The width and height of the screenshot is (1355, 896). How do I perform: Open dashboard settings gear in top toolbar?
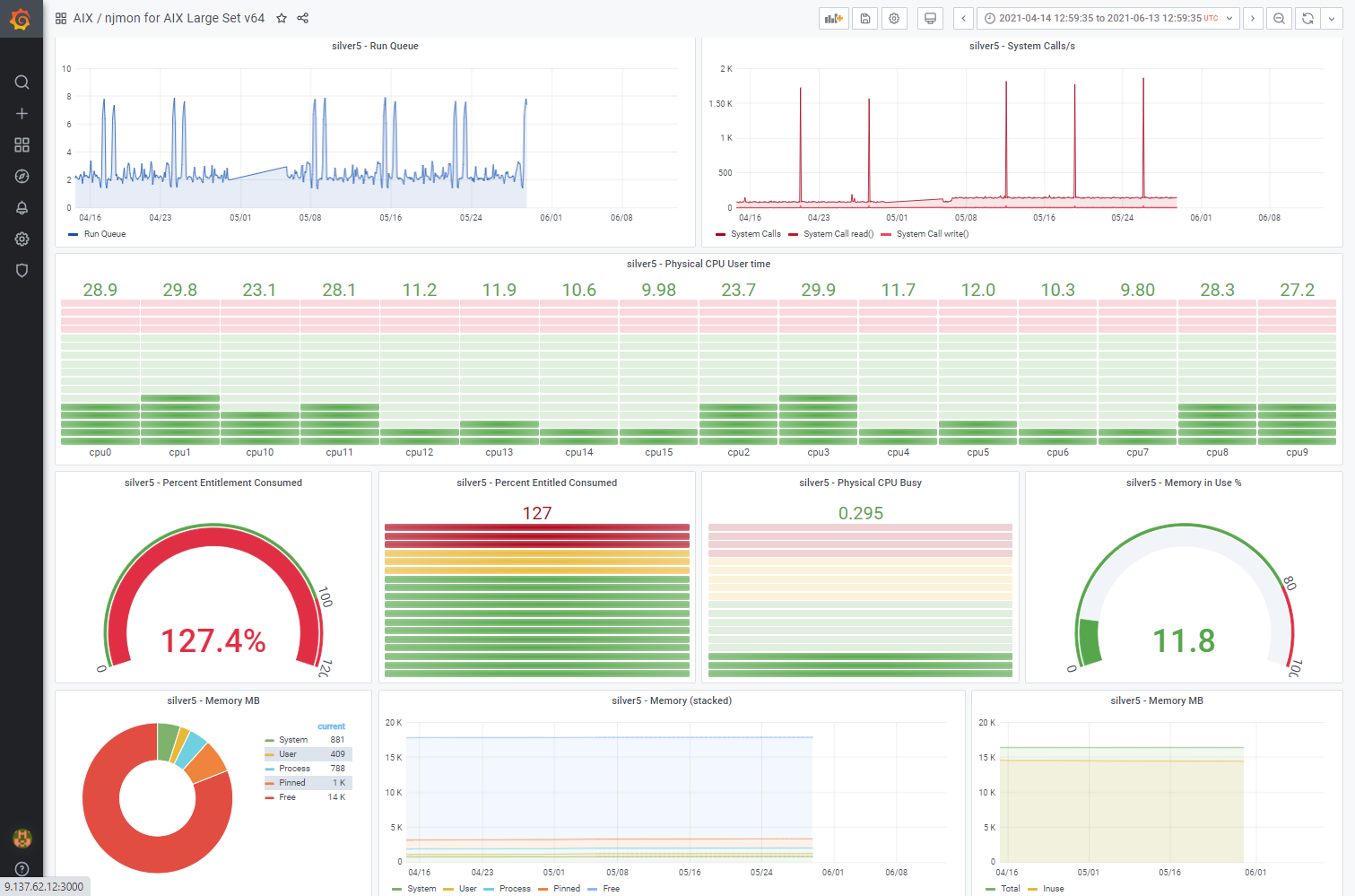[x=894, y=18]
